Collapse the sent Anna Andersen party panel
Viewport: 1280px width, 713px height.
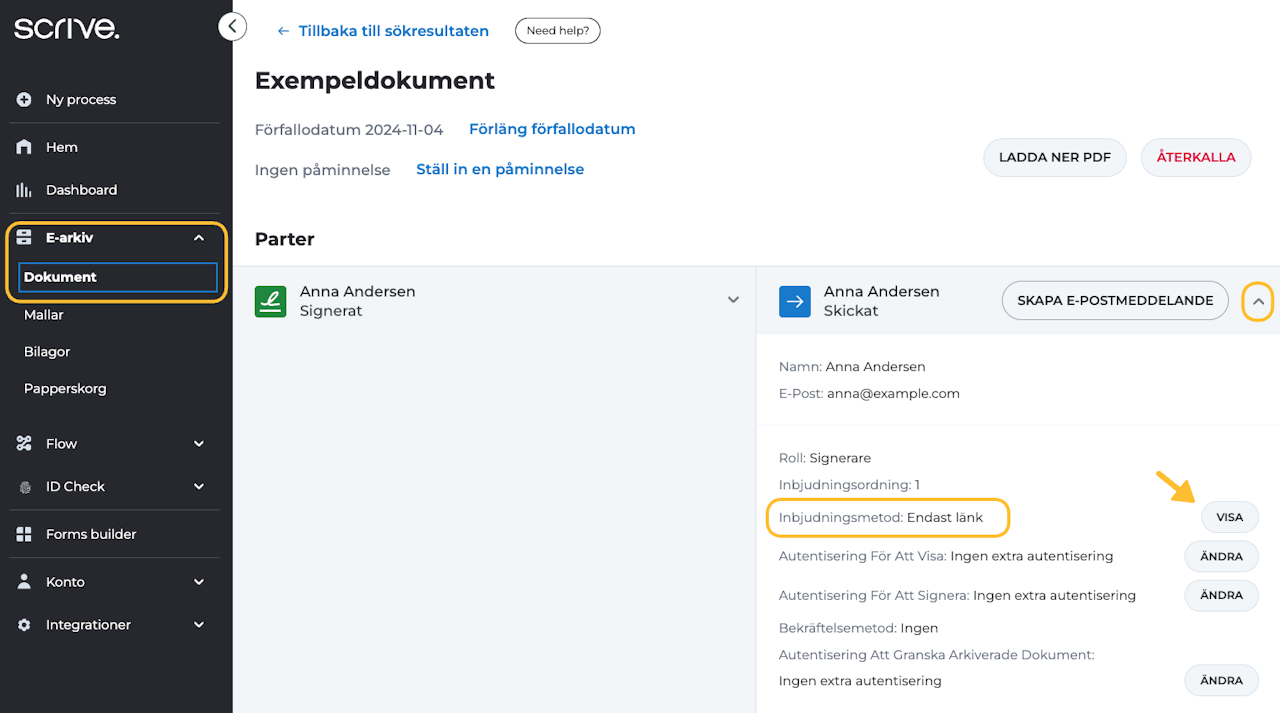coord(1258,301)
